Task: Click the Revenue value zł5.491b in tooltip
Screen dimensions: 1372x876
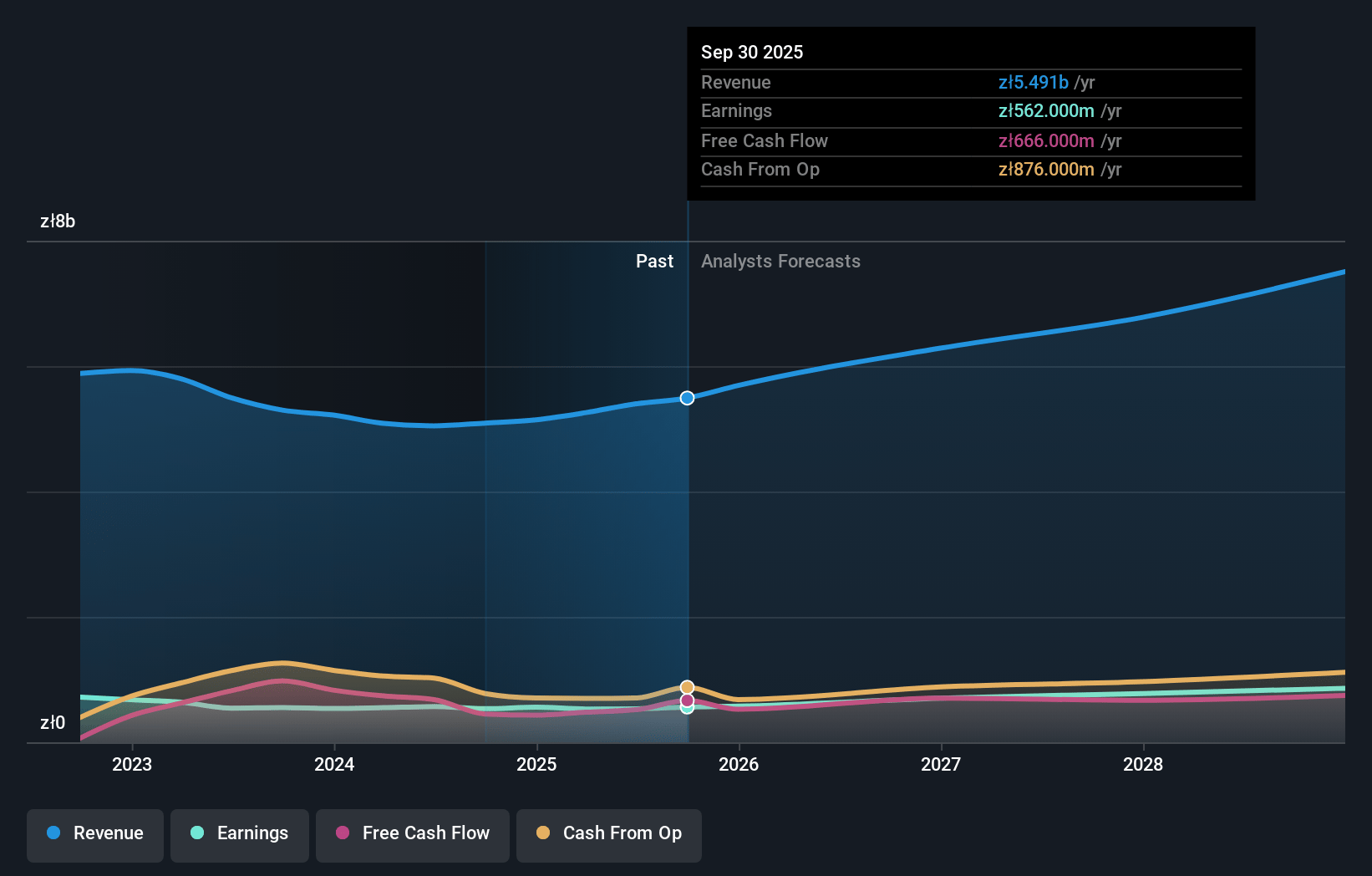Action: coord(1033,83)
